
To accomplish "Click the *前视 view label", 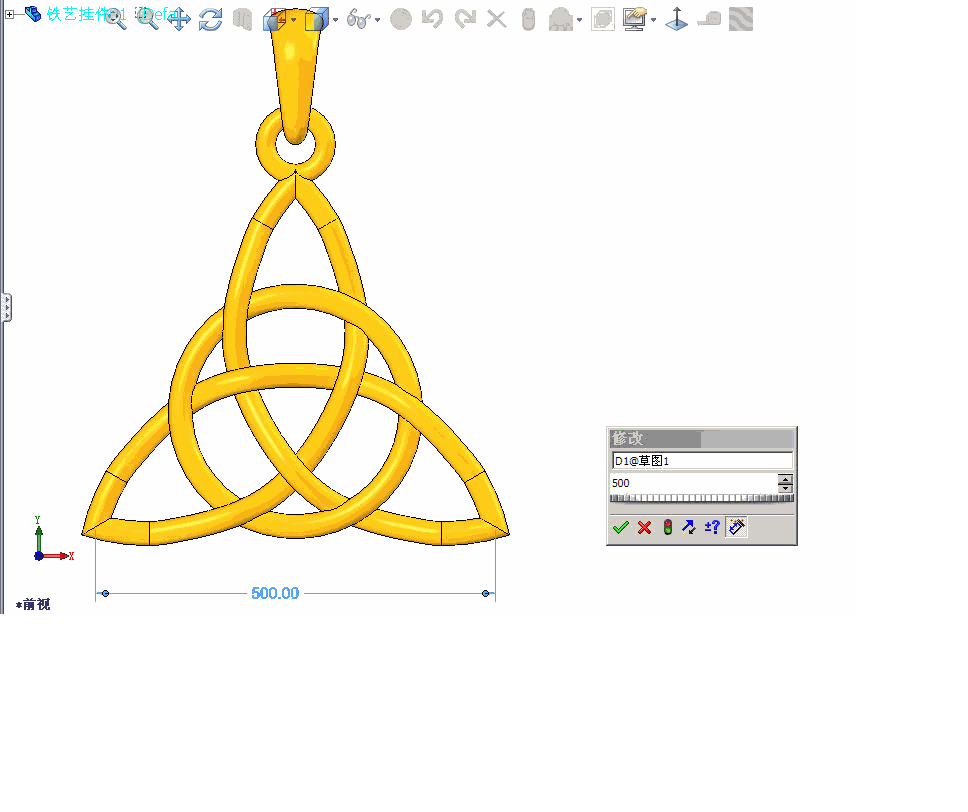I will [x=33, y=605].
